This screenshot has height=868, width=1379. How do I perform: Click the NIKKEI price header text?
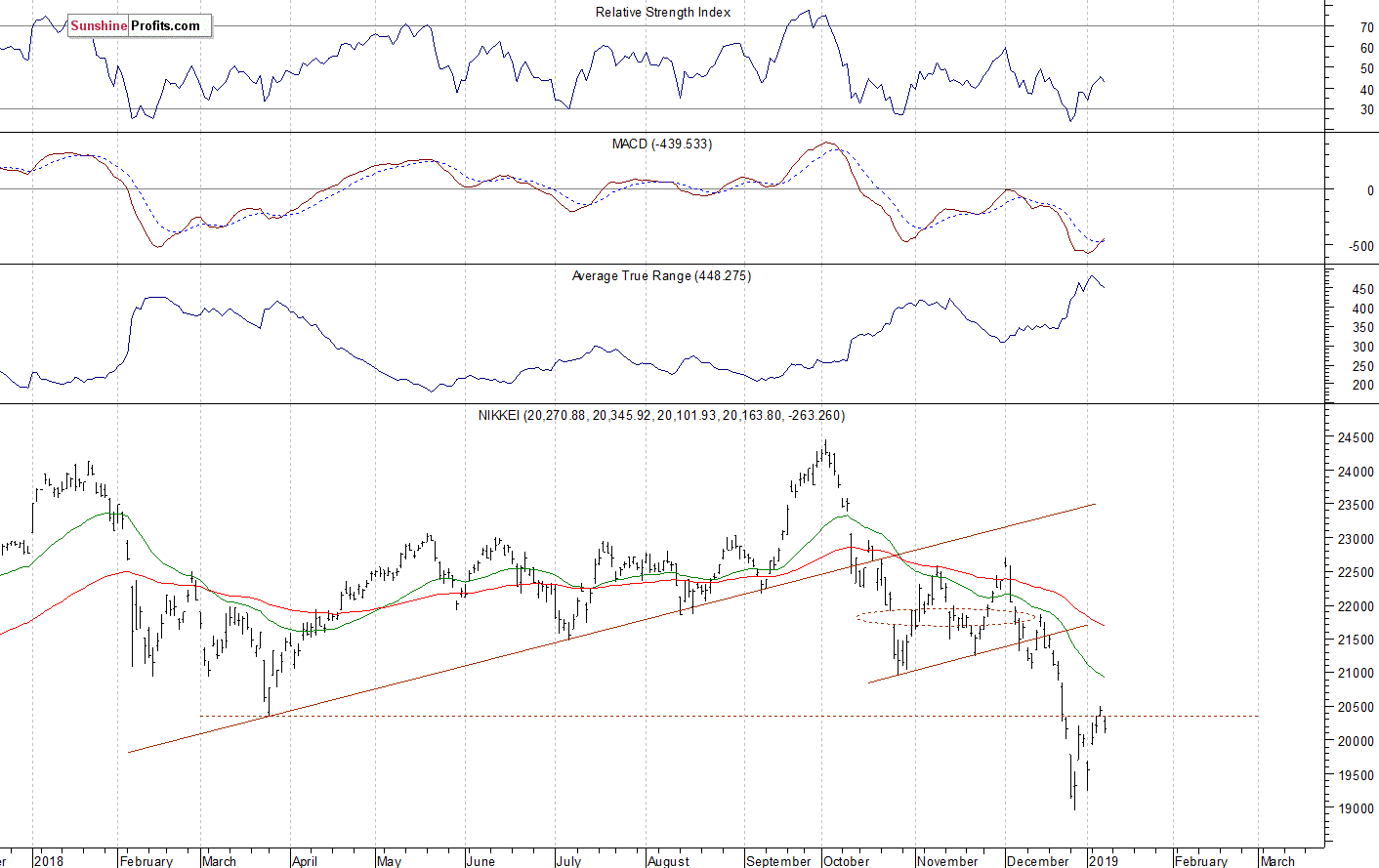pyautogui.click(x=661, y=415)
